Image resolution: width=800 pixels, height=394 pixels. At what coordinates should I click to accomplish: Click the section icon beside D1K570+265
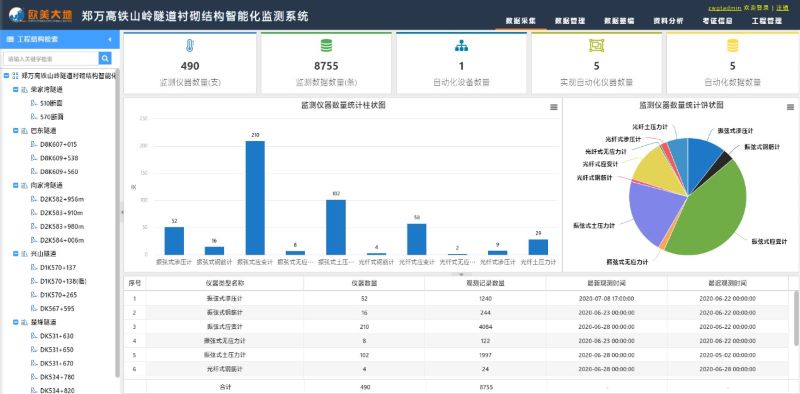pyautogui.click(x=34, y=294)
